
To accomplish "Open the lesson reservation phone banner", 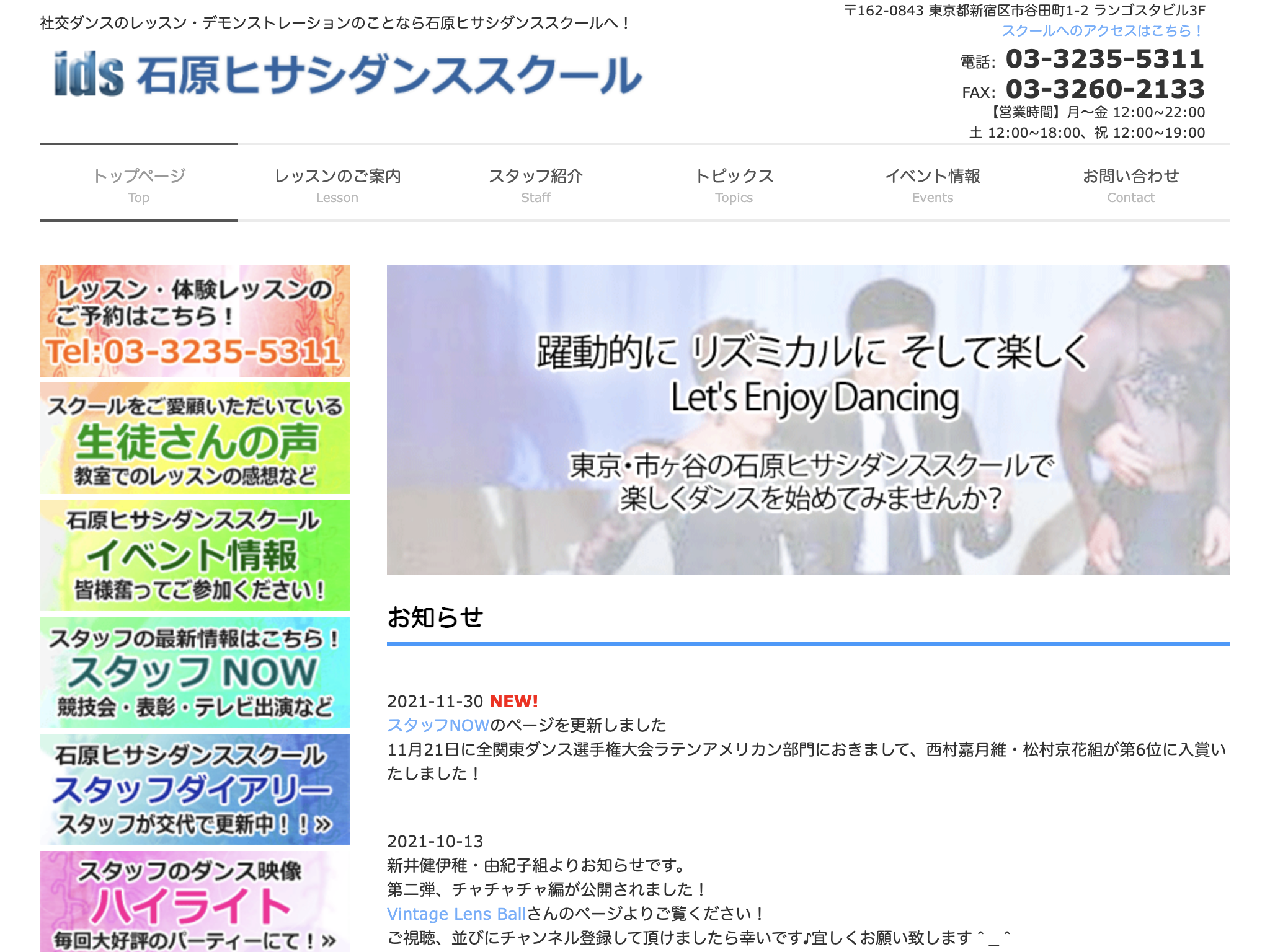I will point(194,321).
